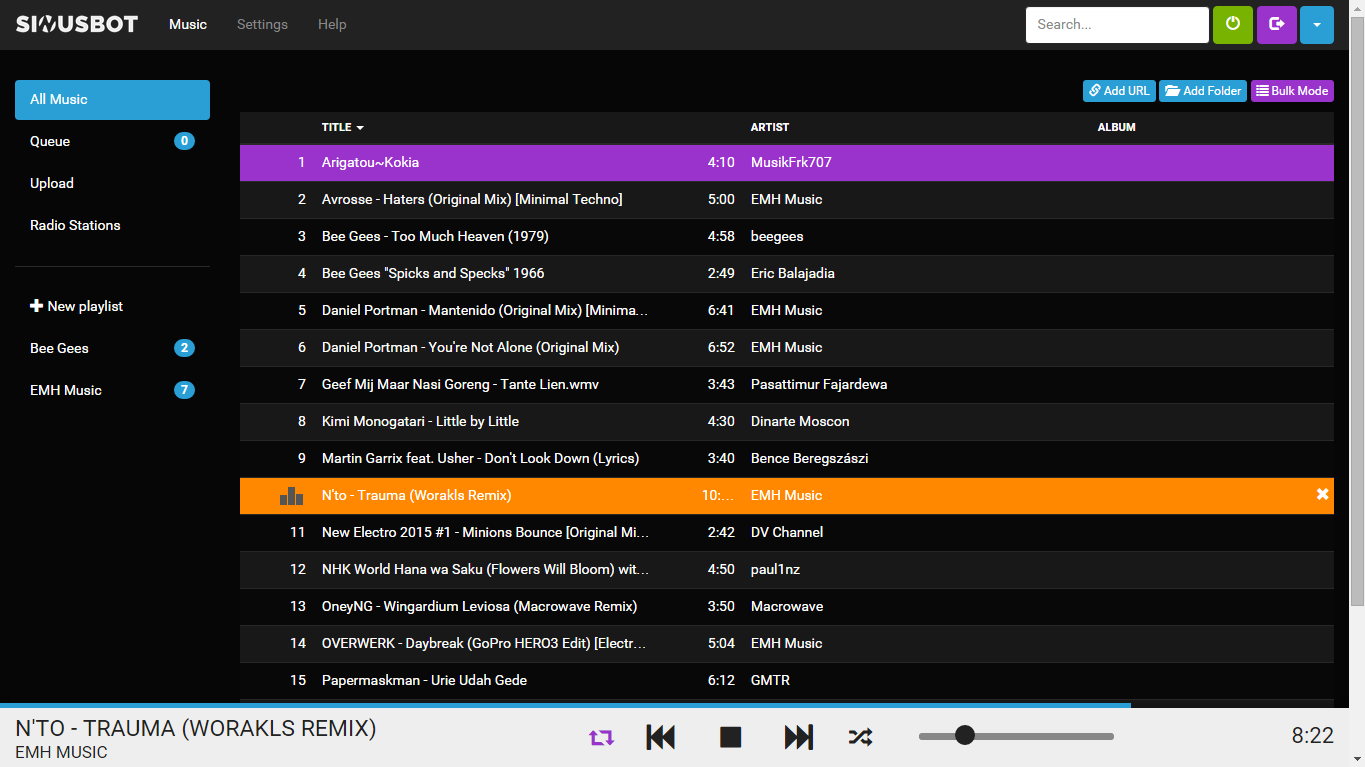Toggle shuffle mode icon
The height and width of the screenshot is (767, 1365).
[860, 738]
